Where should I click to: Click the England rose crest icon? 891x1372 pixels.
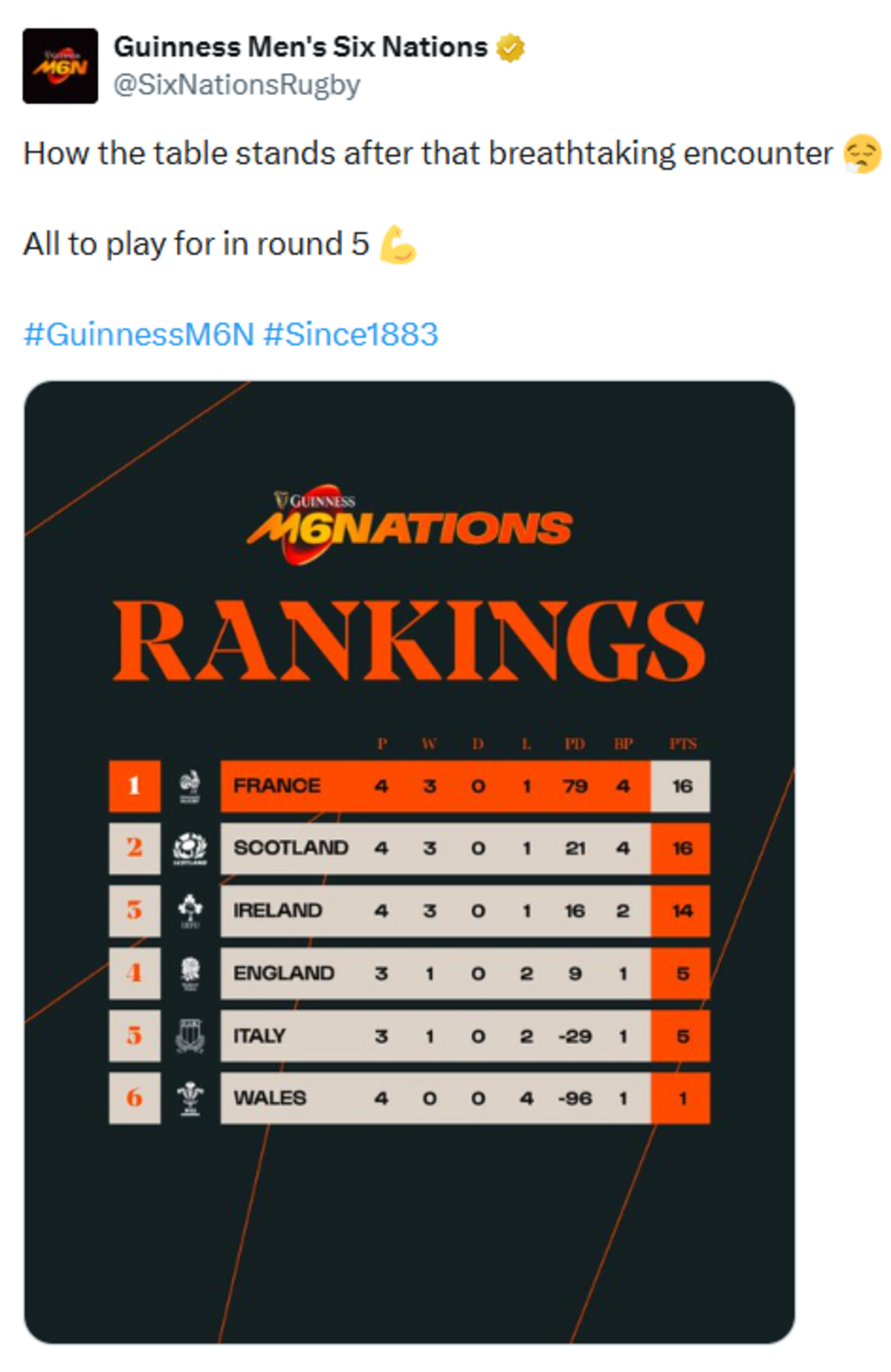[190, 973]
